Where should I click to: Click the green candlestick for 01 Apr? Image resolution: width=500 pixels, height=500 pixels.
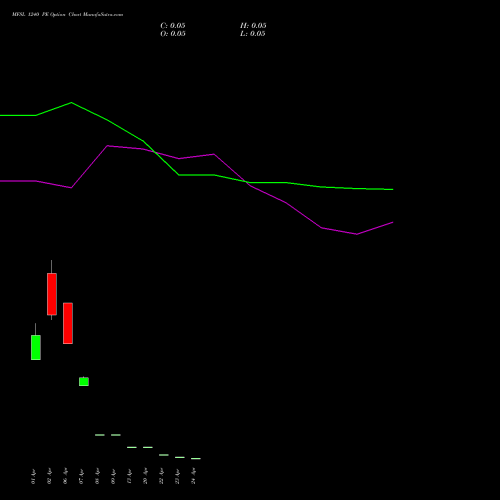pos(36,347)
